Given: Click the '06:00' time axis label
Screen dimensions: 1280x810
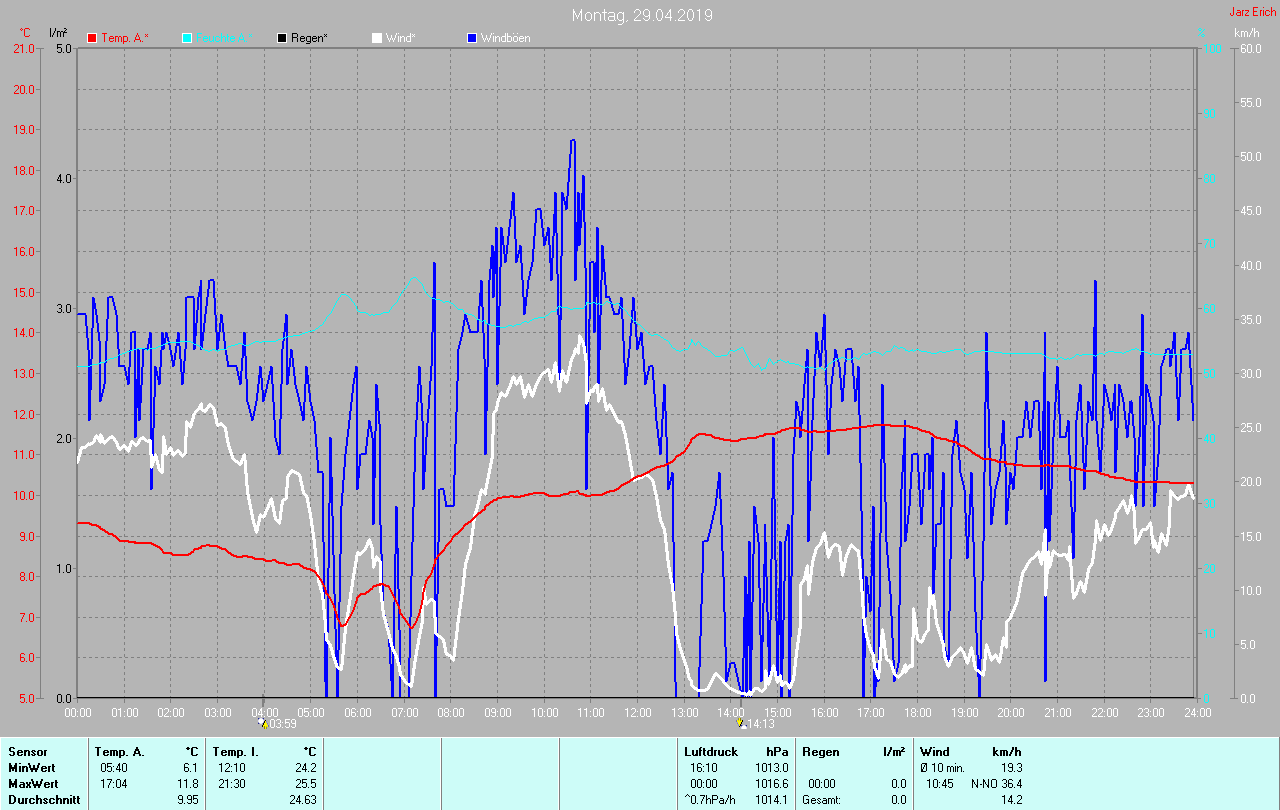Looking at the screenshot, I should [357, 712].
